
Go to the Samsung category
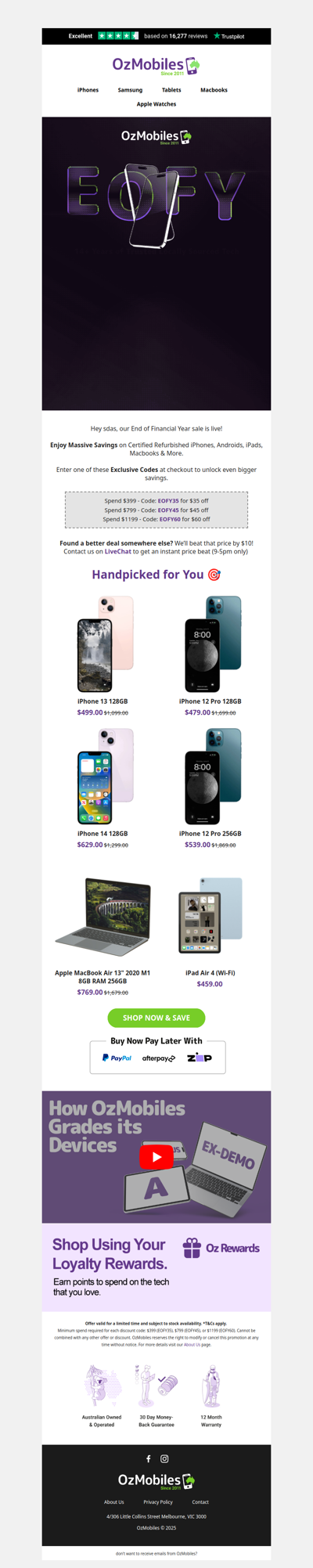pos(130,90)
